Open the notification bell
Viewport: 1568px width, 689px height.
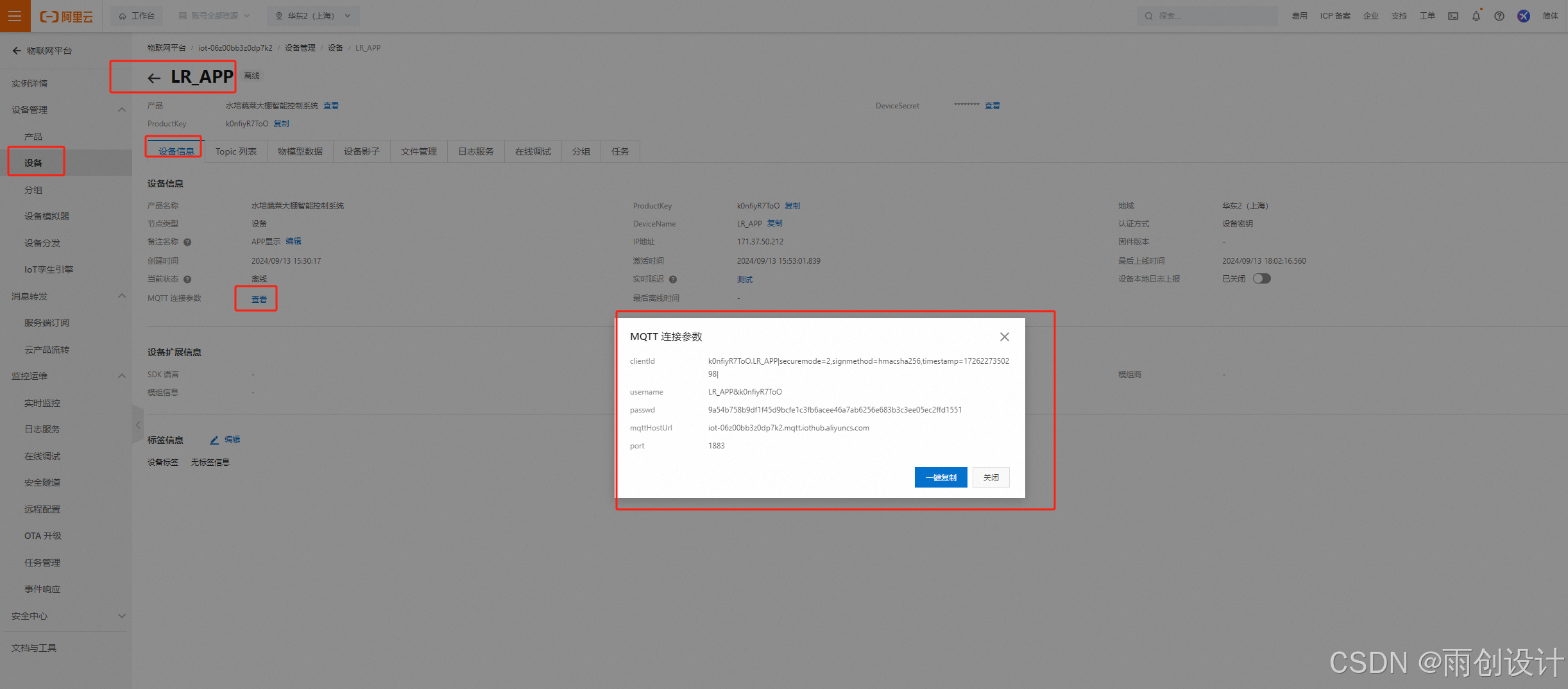[1476, 16]
